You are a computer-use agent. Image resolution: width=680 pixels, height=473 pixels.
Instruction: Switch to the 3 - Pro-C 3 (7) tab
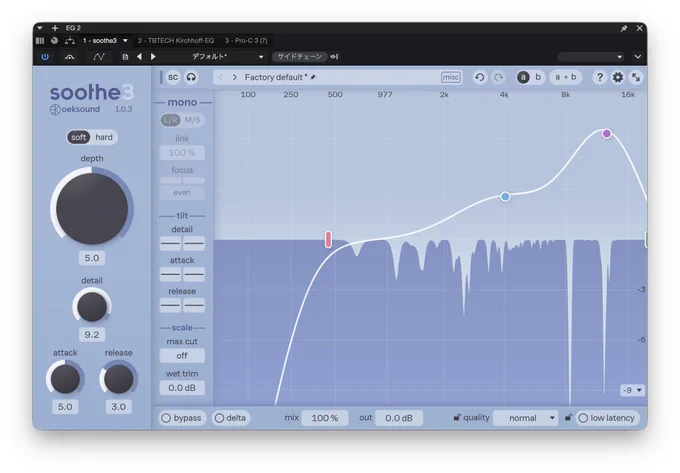246,41
